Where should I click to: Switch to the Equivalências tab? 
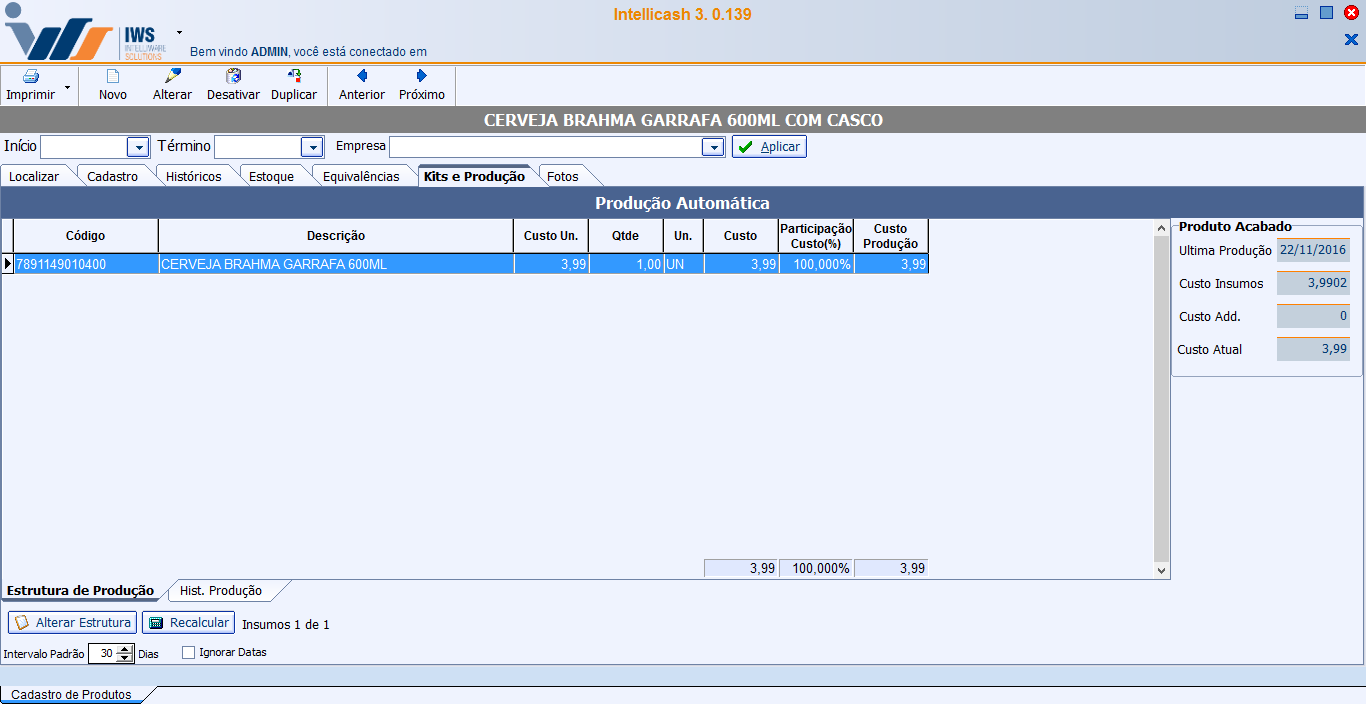pos(361,177)
